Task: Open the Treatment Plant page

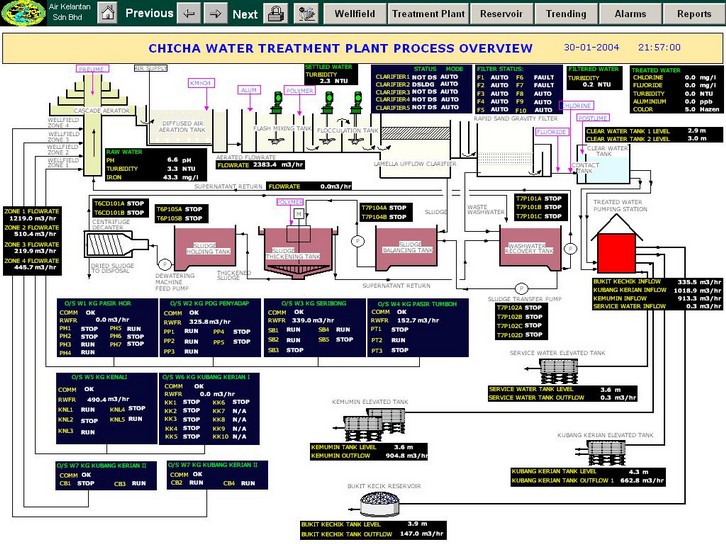Action: click(428, 14)
